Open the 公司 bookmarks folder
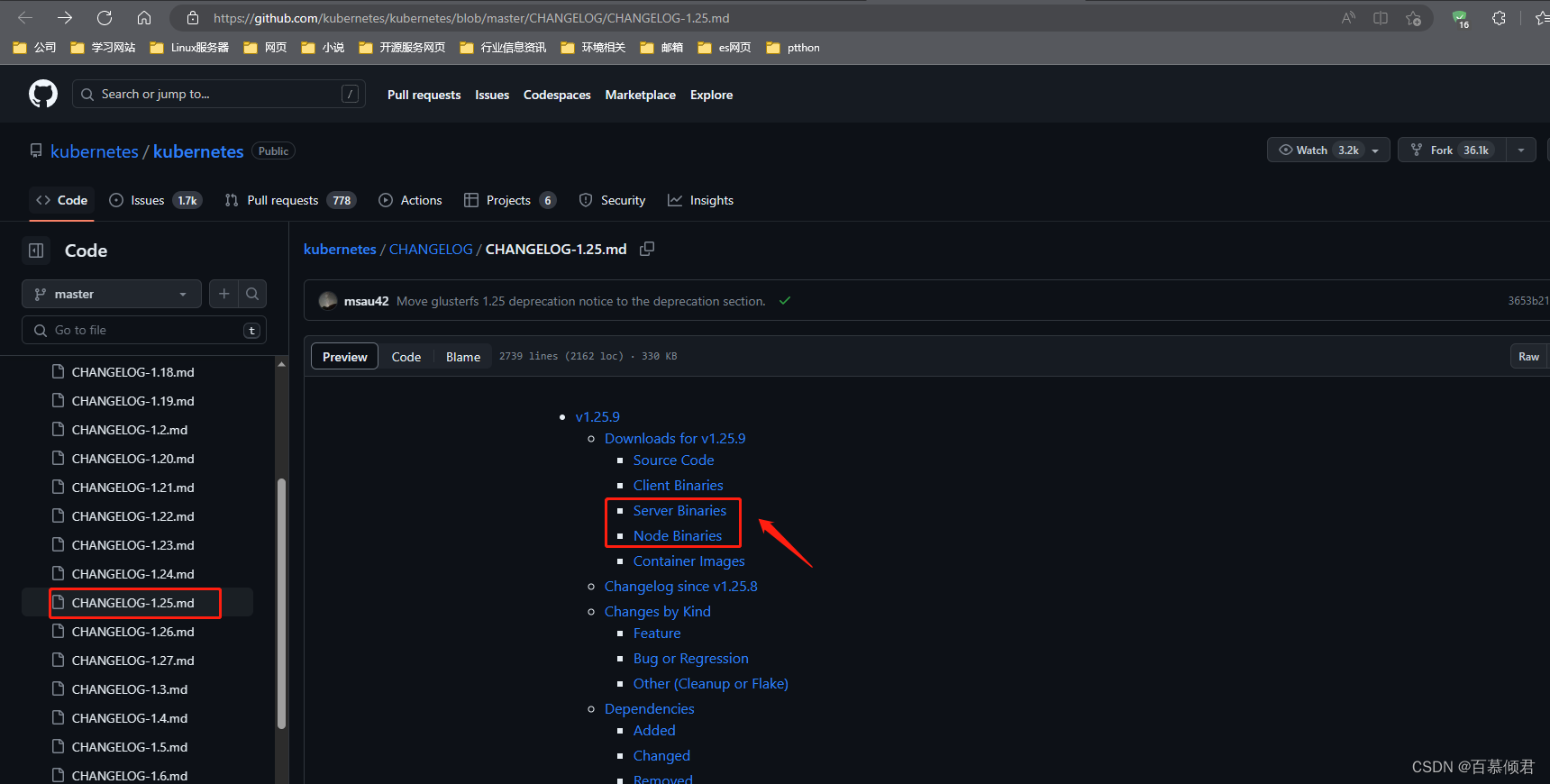1550x784 pixels. (35, 48)
